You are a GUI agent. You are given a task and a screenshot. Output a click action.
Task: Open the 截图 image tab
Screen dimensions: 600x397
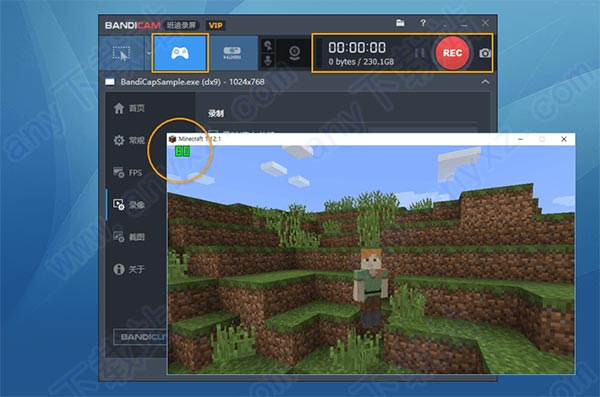[x=129, y=237]
